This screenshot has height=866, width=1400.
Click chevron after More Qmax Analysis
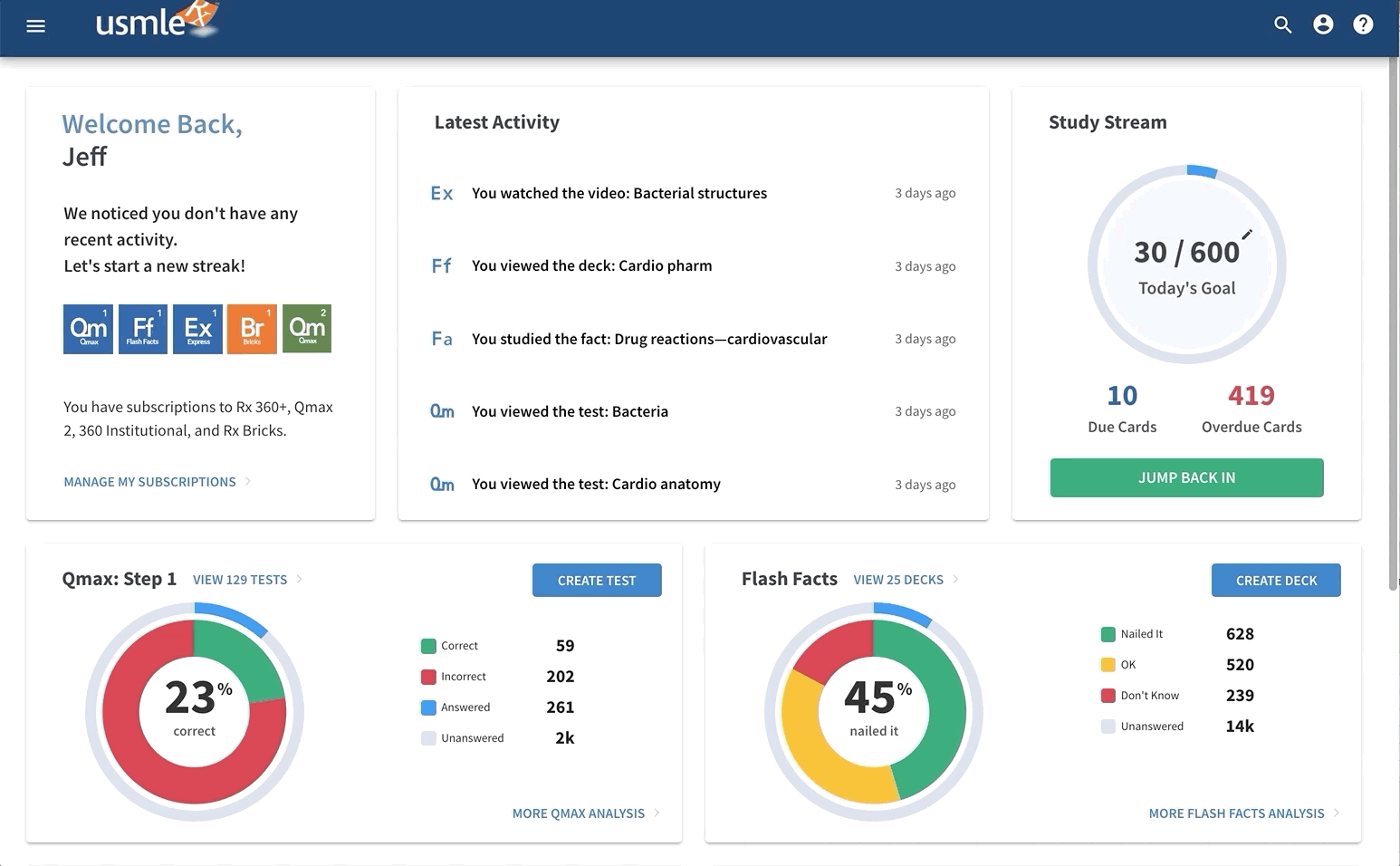[x=657, y=813]
